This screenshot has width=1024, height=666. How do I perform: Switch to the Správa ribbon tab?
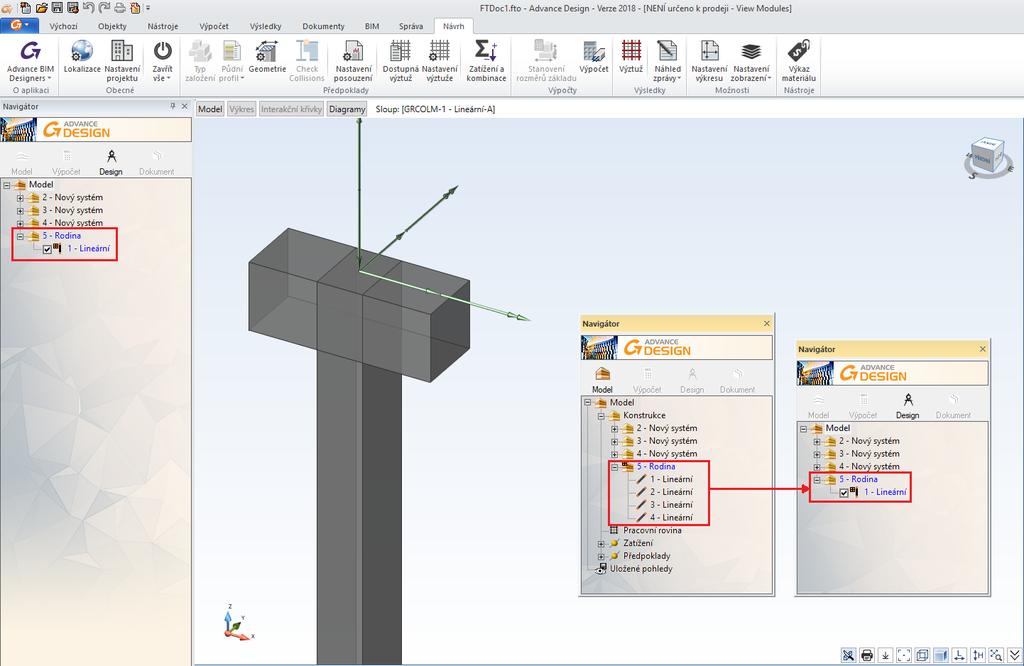(x=411, y=26)
